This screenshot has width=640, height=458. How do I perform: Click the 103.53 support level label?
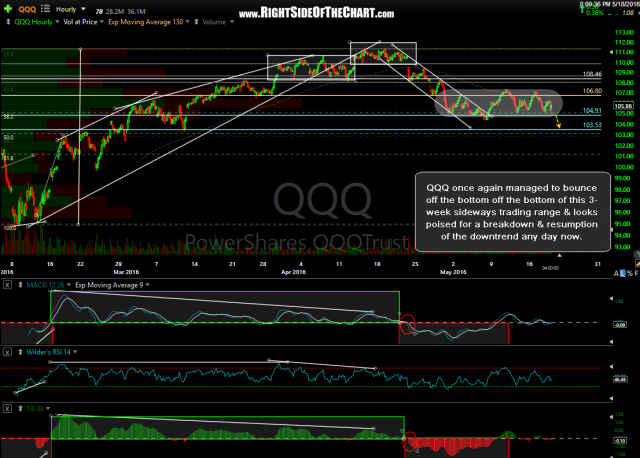tap(592, 125)
